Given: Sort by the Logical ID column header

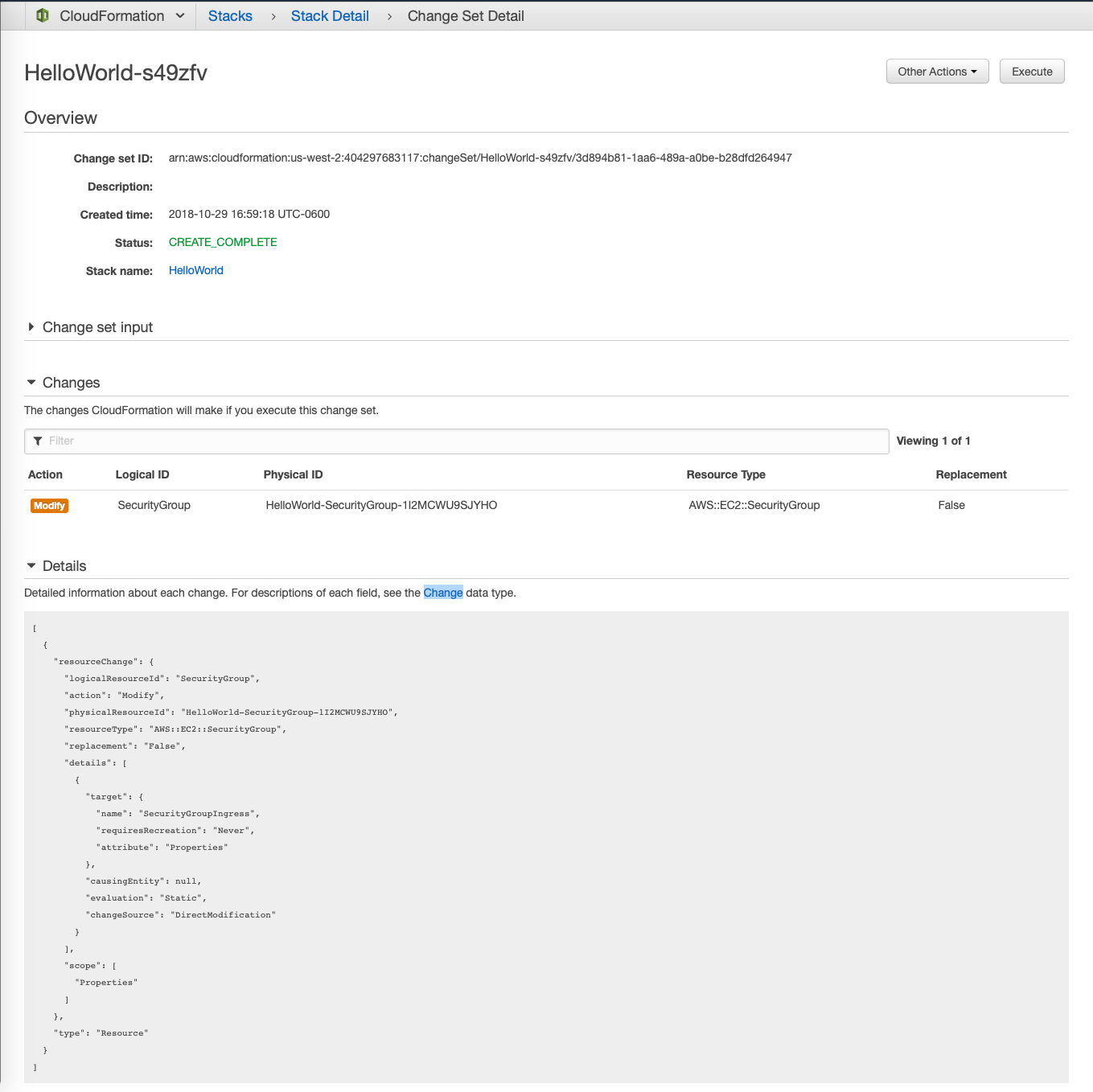Looking at the screenshot, I should 142,474.
